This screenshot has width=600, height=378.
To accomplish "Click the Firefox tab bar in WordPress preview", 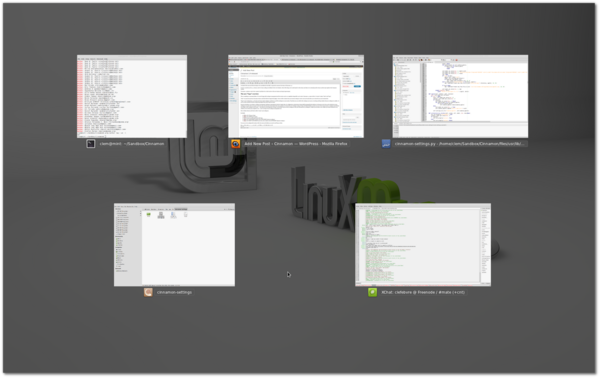I will [x=296, y=60].
